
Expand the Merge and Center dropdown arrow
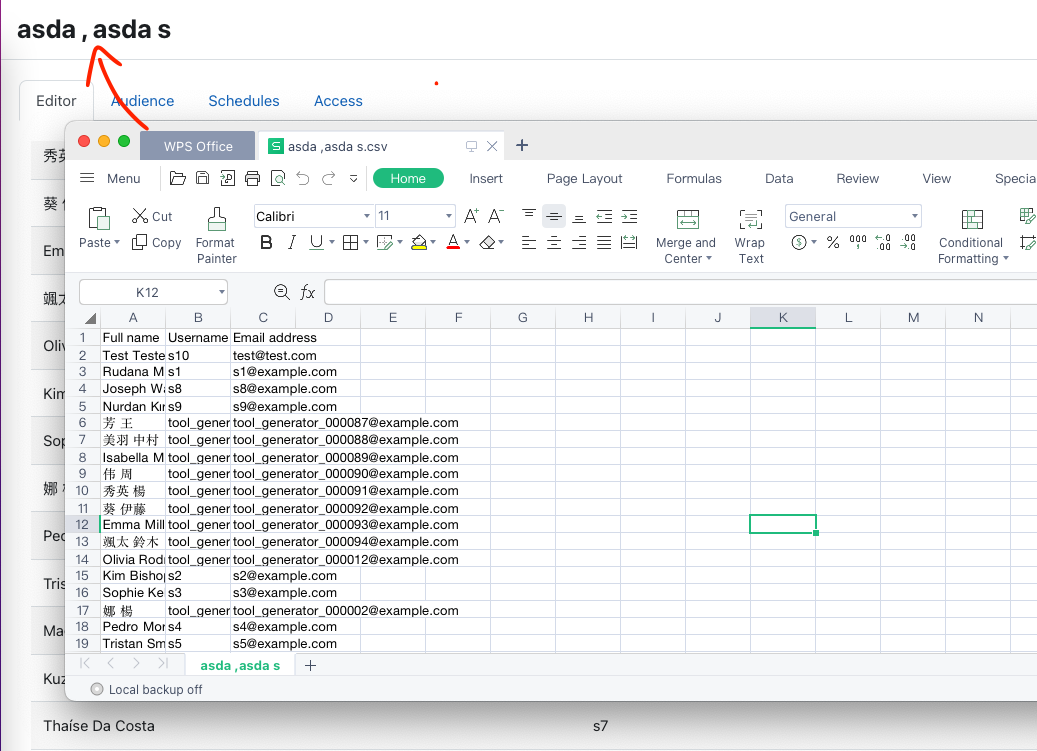(x=709, y=258)
